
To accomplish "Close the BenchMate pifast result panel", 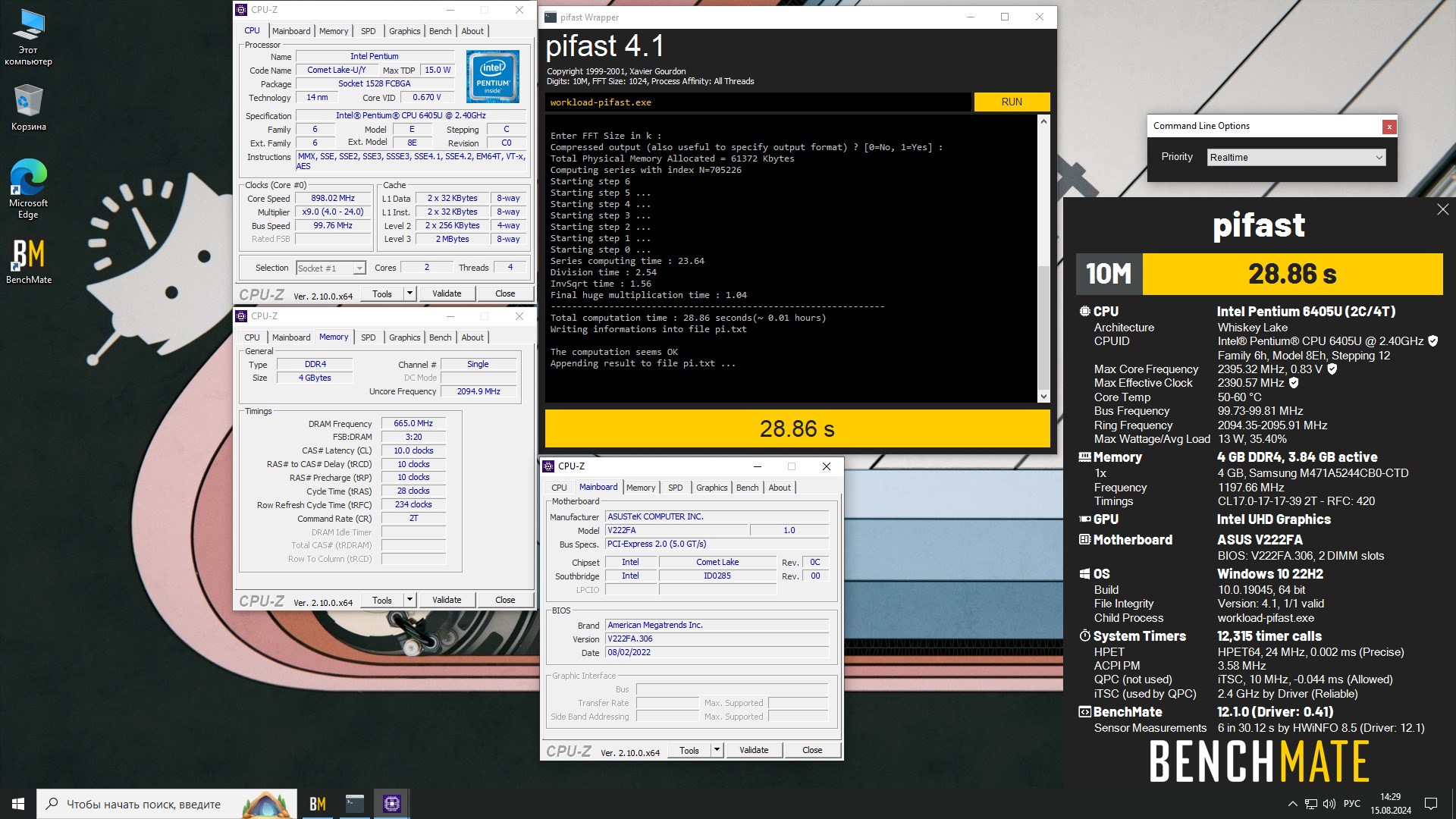I will (x=1442, y=209).
